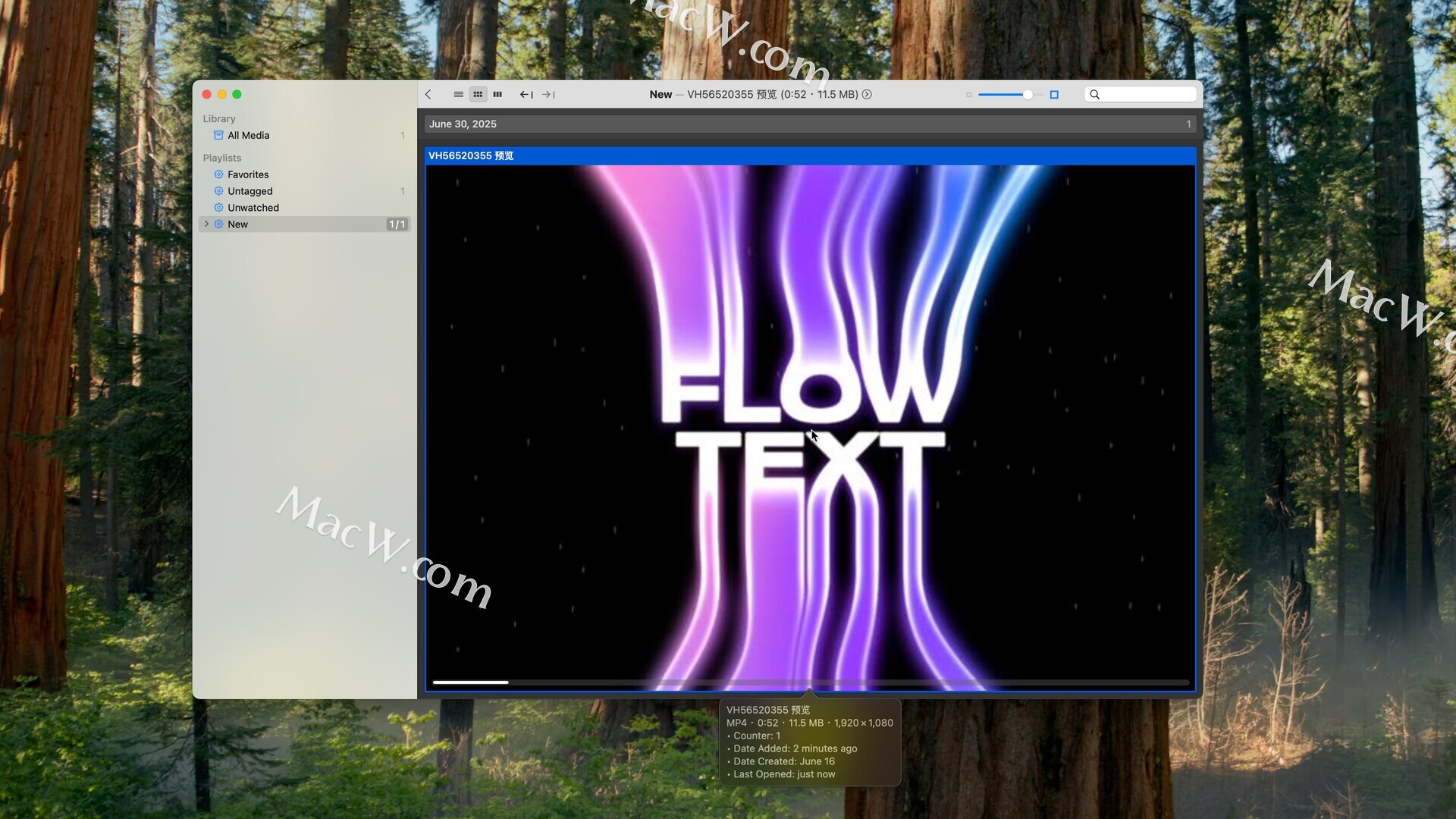Click the June 30, 2025 section header
1456x819 pixels.
tap(810, 124)
